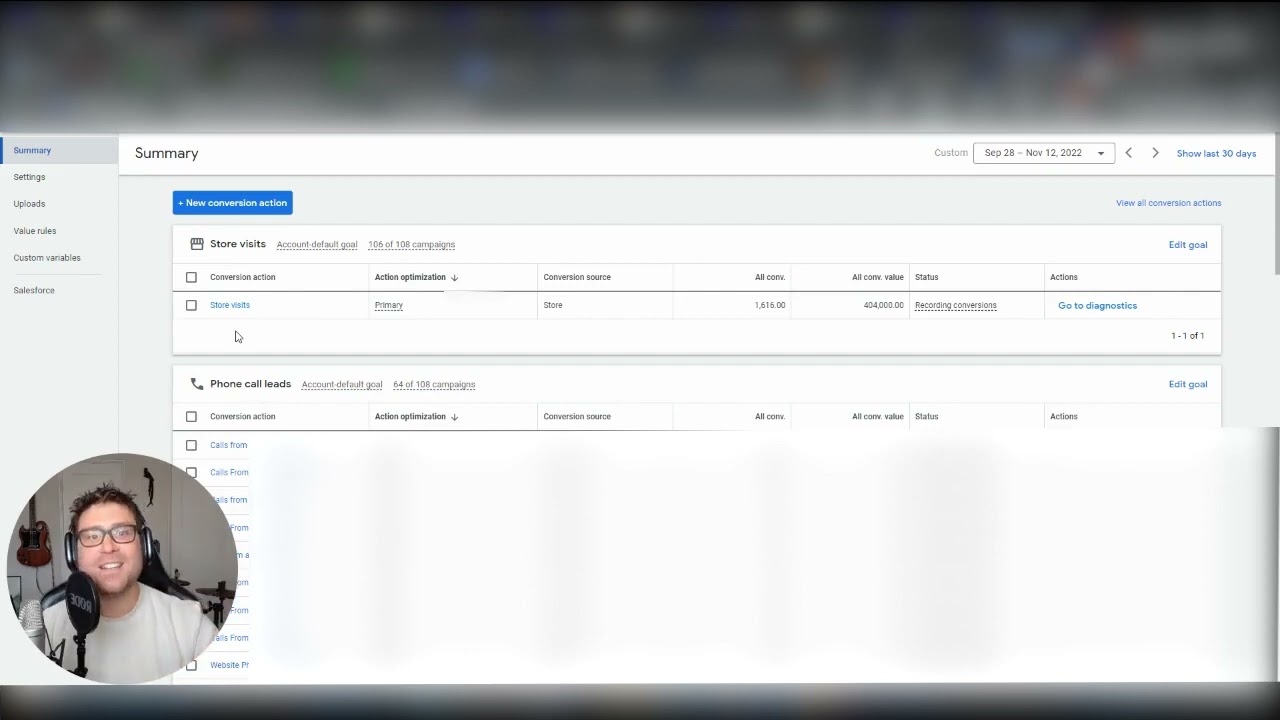Click the presenter webcam thumbnail
Image resolution: width=1280 pixels, height=720 pixels.
pyautogui.click(x=122, y=569)
